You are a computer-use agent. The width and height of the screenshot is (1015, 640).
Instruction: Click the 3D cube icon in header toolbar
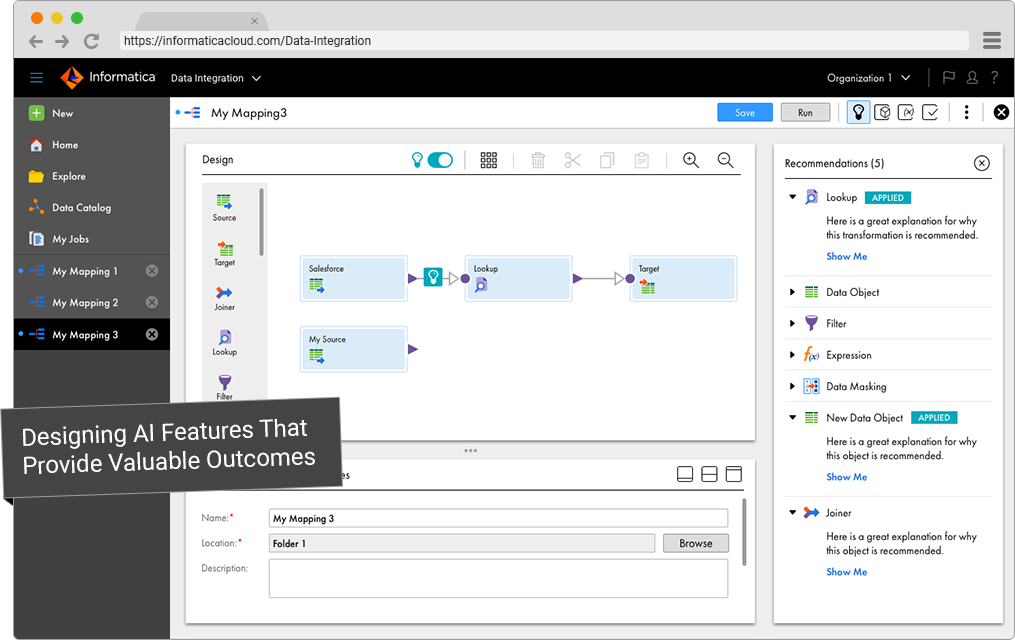coord(882,113)
